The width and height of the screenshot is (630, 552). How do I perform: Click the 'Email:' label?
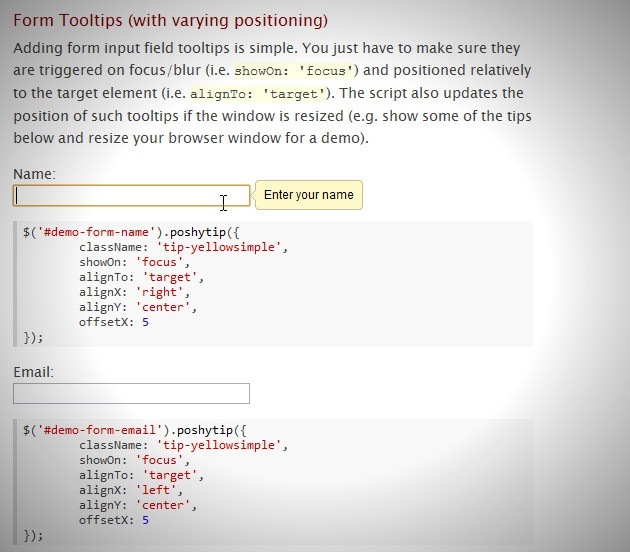click(x=33, y=372)
